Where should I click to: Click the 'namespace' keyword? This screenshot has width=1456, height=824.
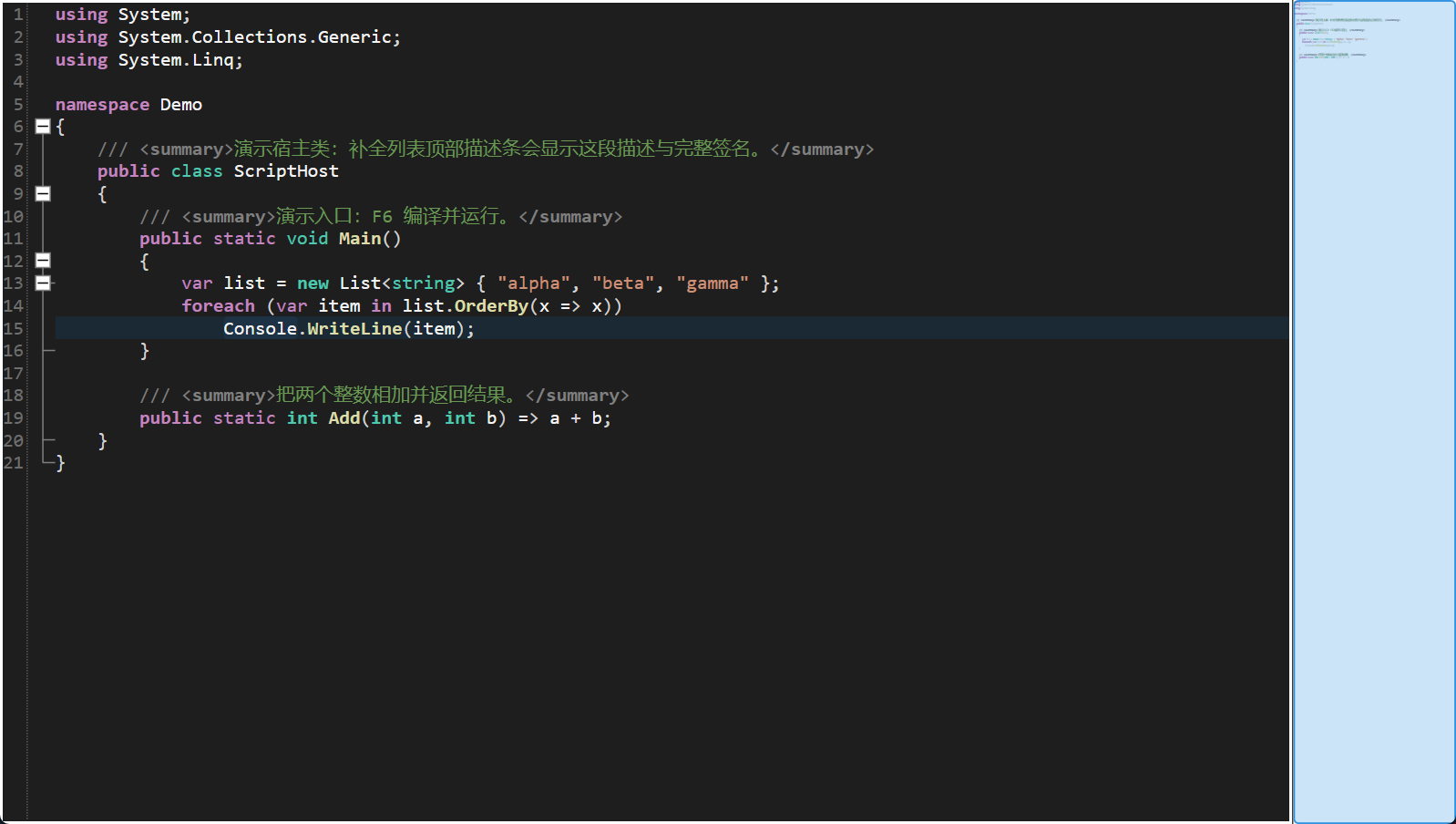[x=102, y=105]
